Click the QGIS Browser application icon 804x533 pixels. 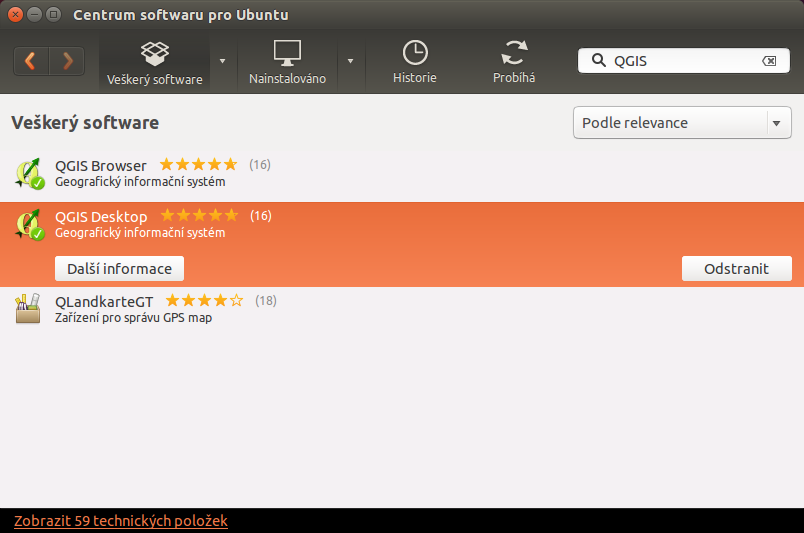[30, 174]
